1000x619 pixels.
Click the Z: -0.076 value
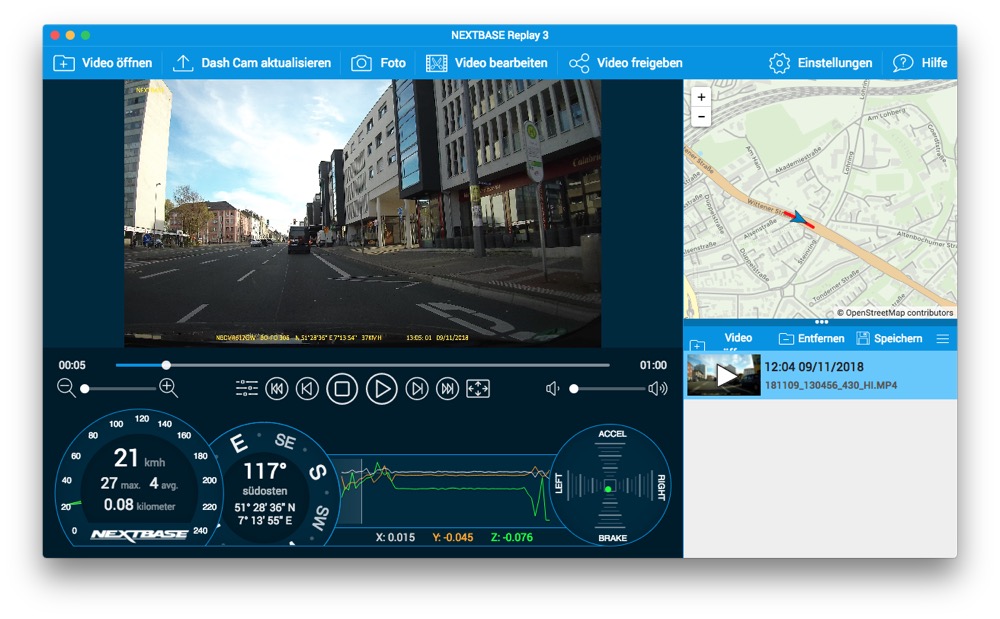click(x=511, y=537)
